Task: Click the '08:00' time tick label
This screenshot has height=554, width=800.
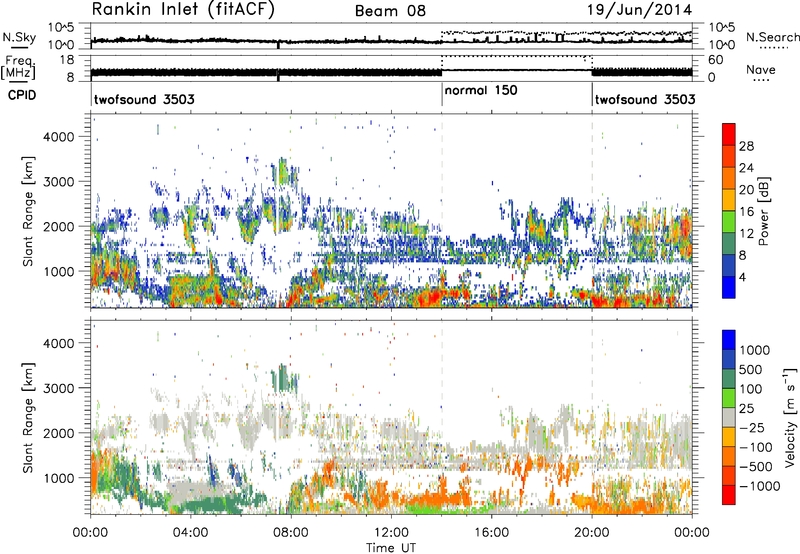Action: (291, 533)
